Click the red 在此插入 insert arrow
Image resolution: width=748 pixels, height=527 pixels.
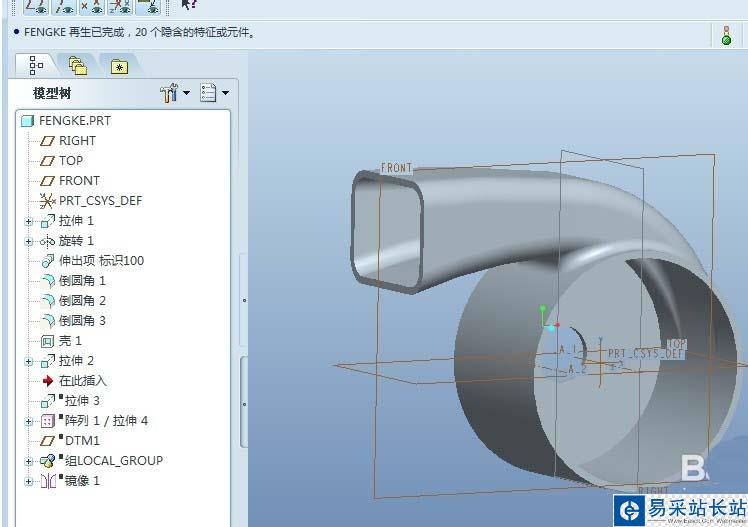click(48, 381)
